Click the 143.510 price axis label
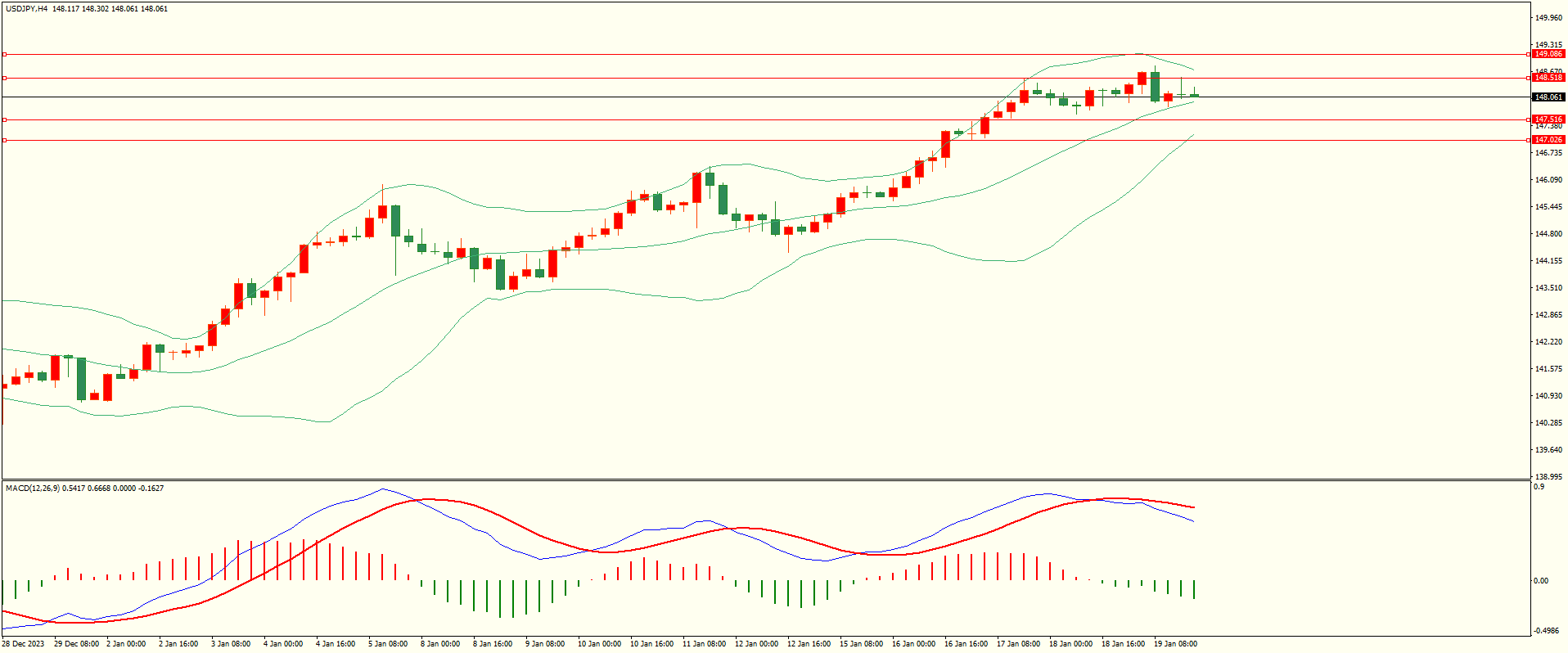Viewport: 1568px width, 653px height. click(1548, 288)
